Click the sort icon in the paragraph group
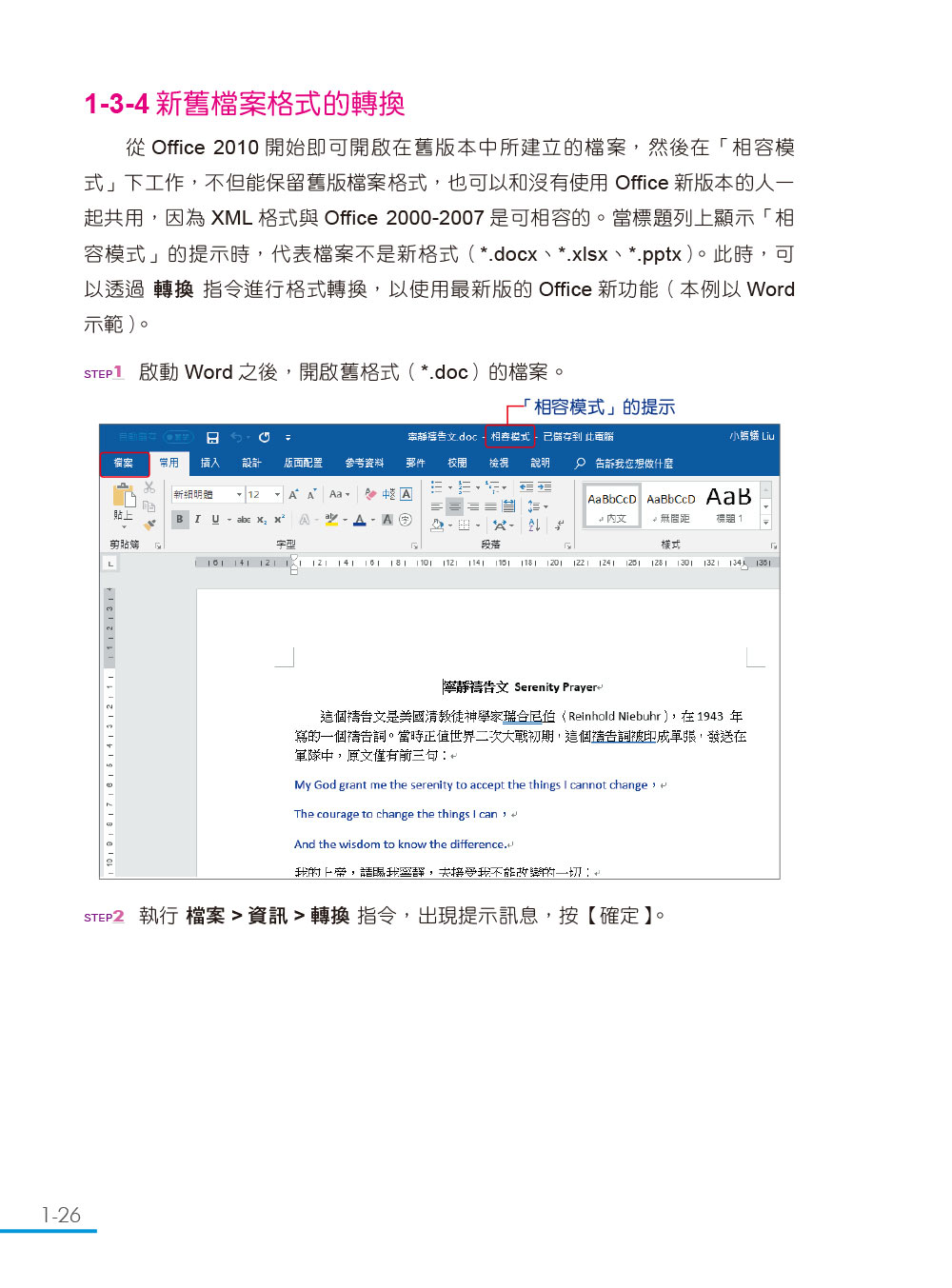This screenshot has width=952, height=1288. tap(534, 525)
